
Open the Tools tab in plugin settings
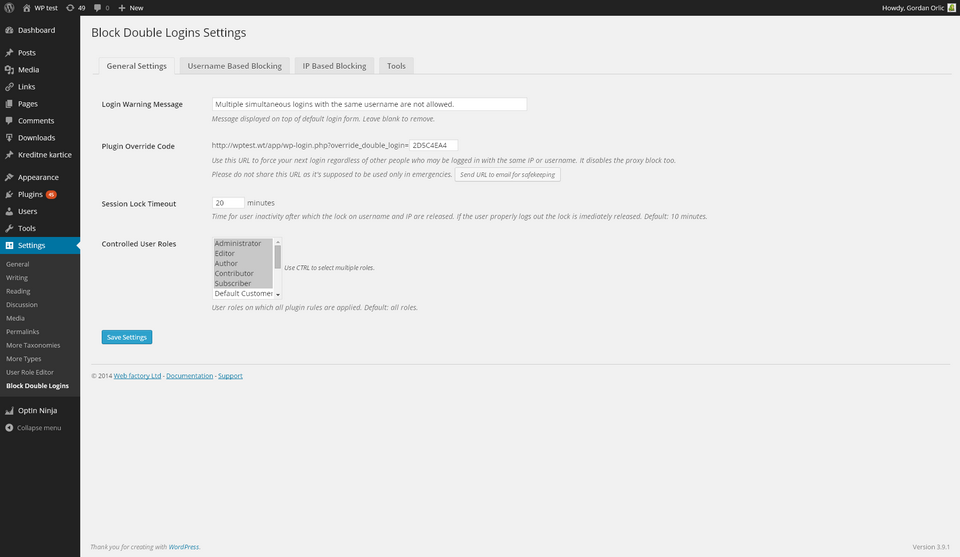(x=396, y=66)
